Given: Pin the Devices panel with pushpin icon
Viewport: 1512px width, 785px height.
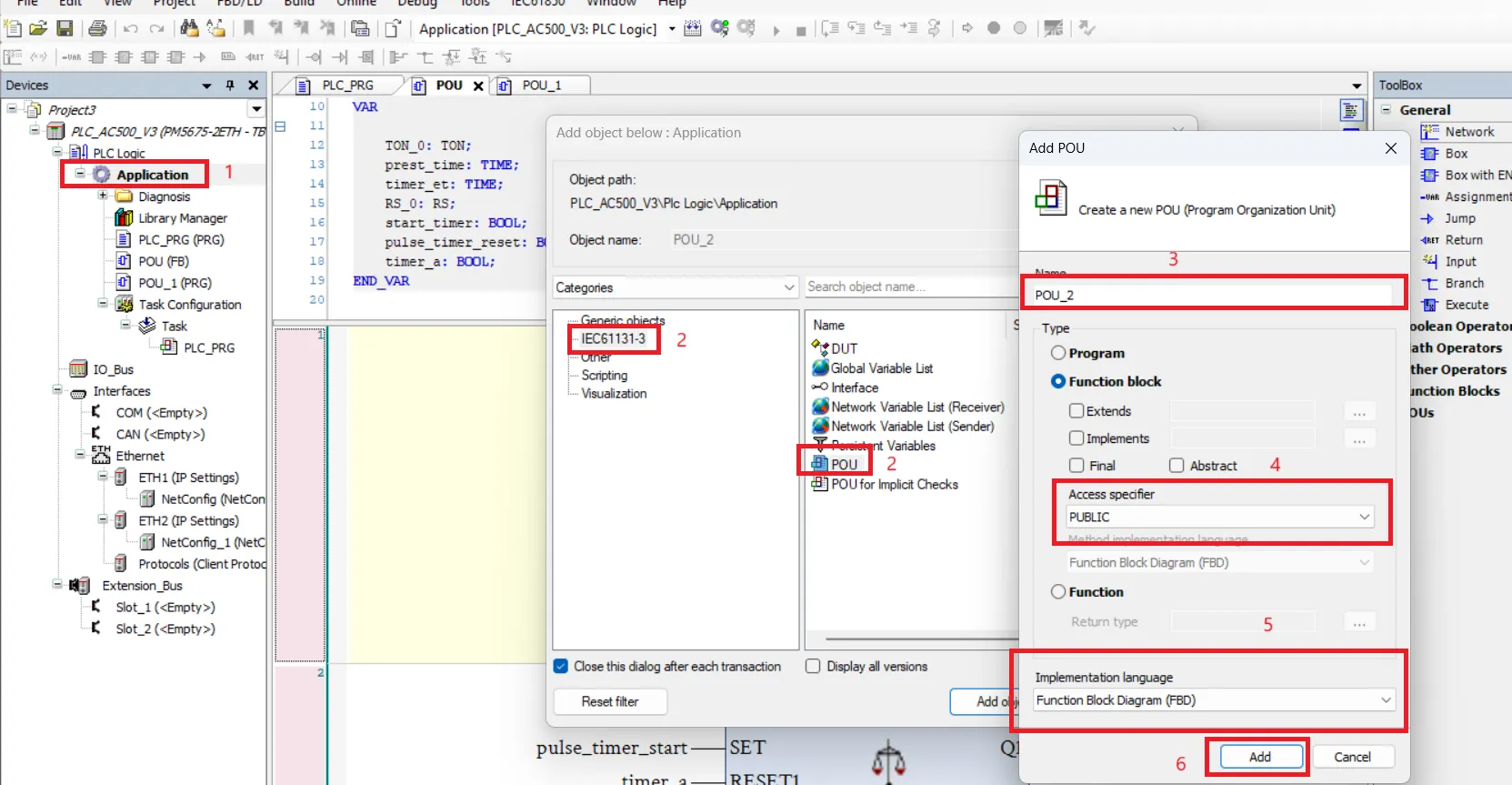Looking at the screenshot, I should pyautogui.click(x=230, y=86).
